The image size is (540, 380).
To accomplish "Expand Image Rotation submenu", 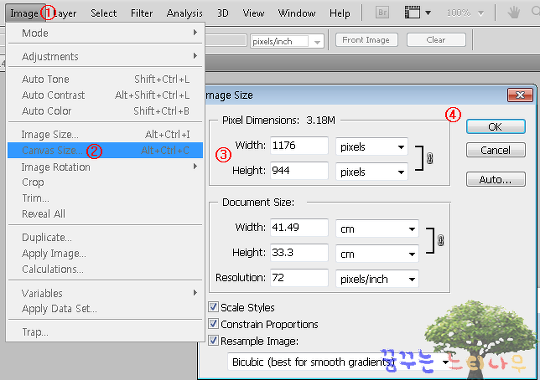I will pos(105,167).
